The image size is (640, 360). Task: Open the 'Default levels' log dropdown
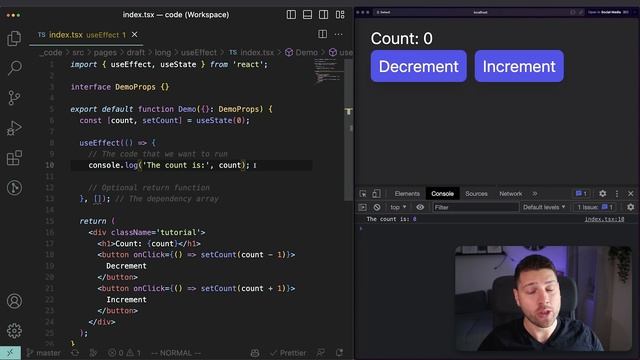point(544,207)
